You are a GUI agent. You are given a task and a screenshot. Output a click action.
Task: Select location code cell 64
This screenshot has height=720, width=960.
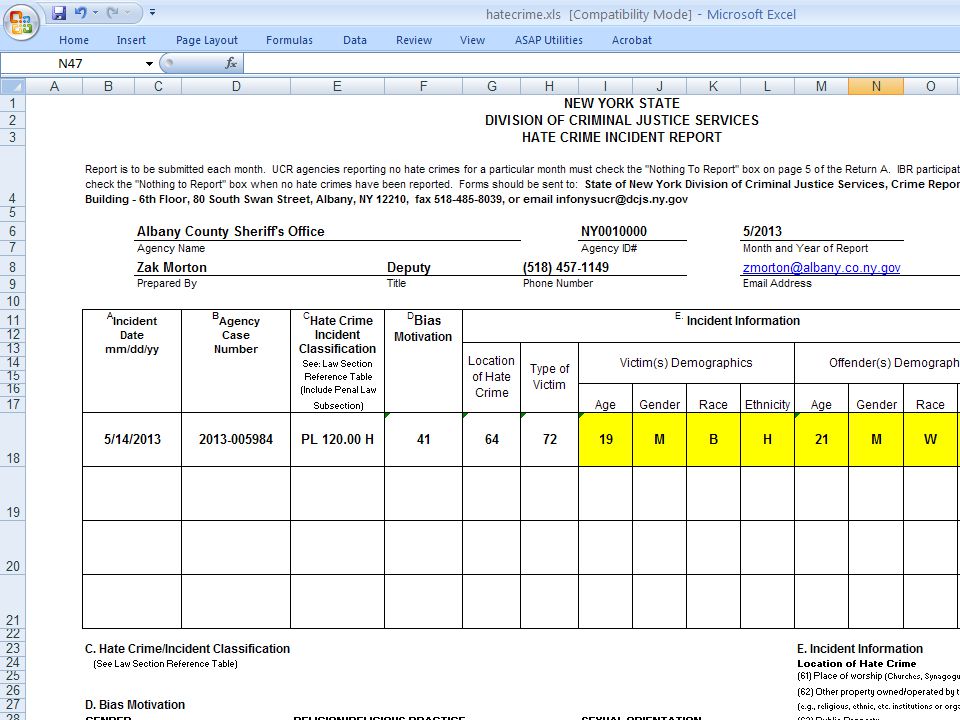point(492,440)
